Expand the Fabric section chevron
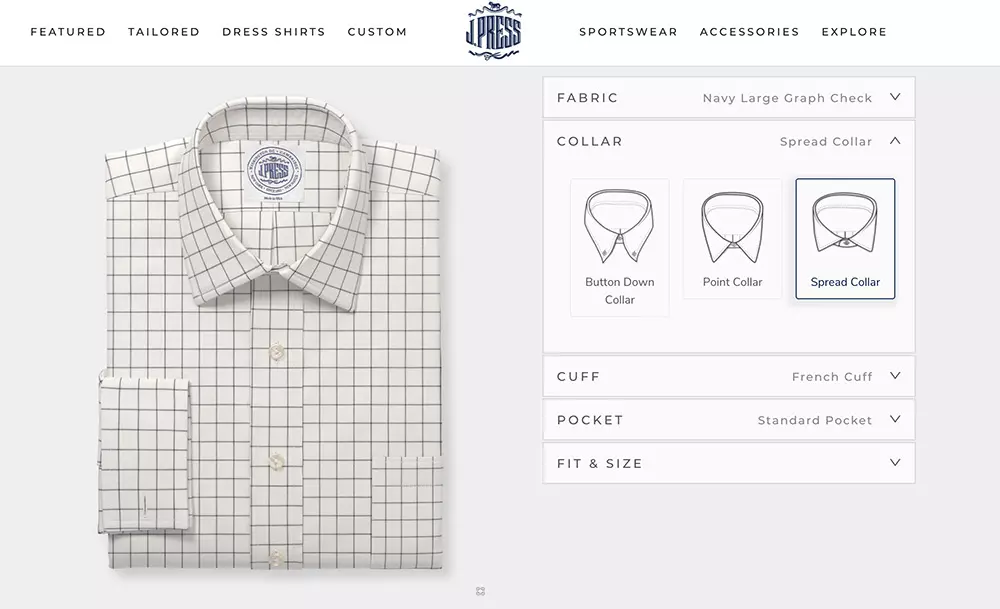Screen dimensions: 1000x609 (x=895, y=97)
